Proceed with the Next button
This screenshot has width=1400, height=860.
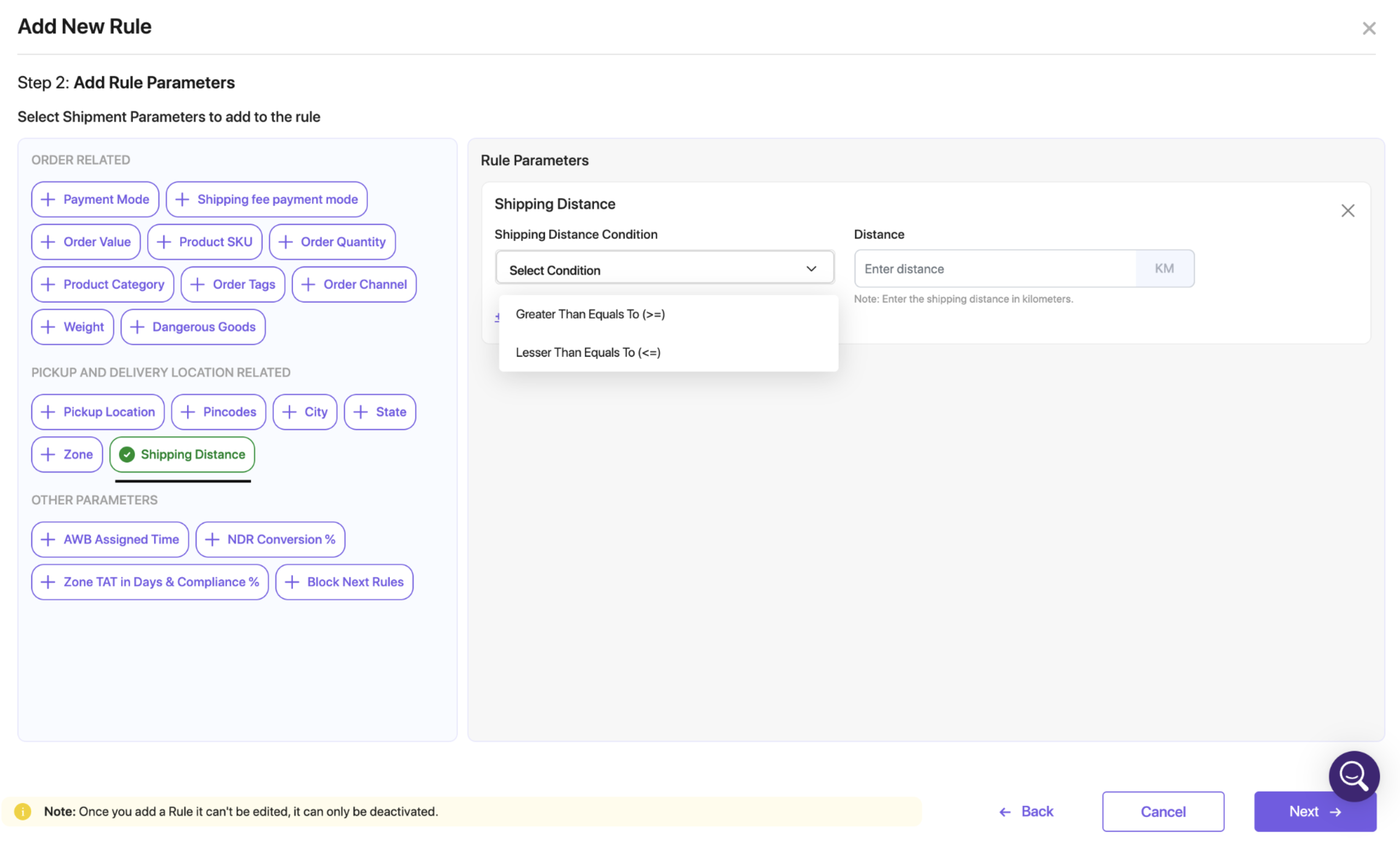coord(1314,812)
